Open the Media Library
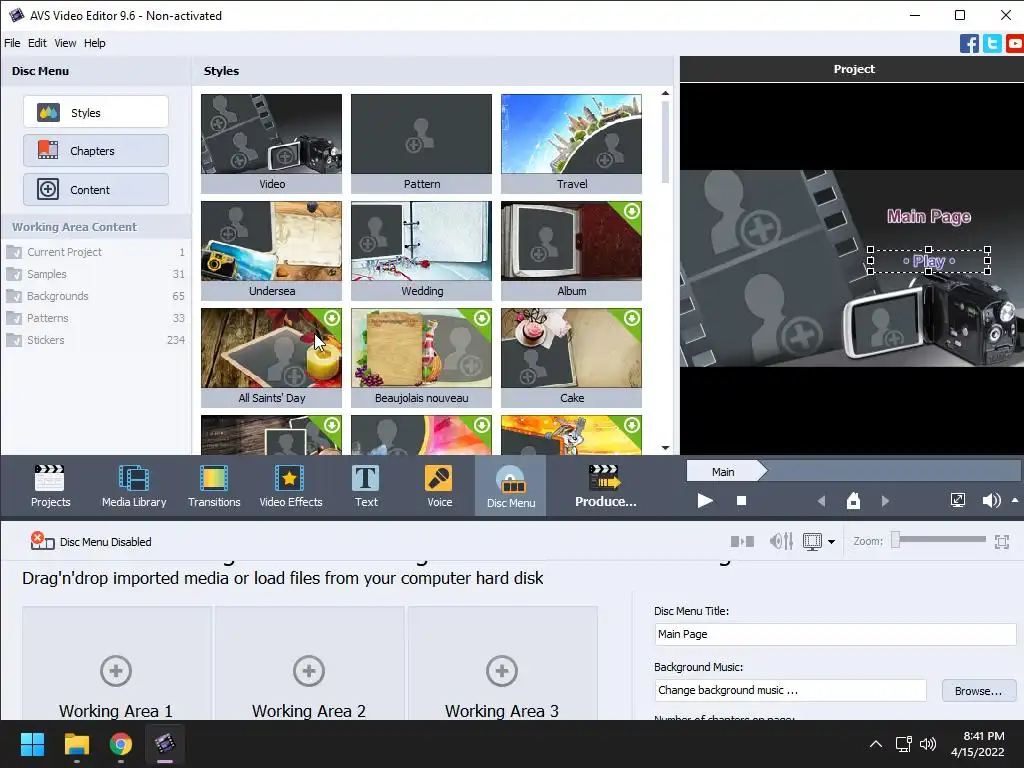The height and width of the screenshot is (768, 1024). point(134,486)
